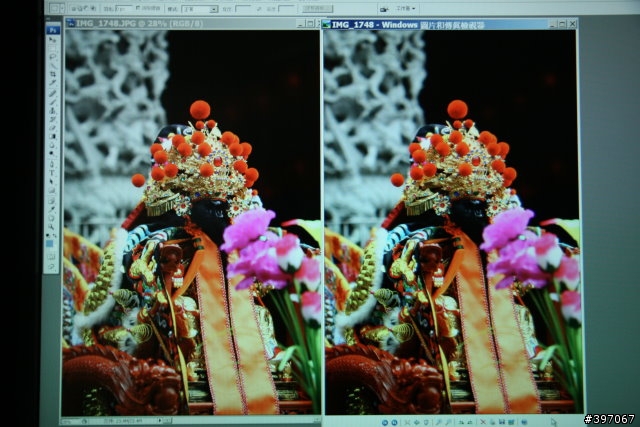Select the Horizontal Type tool
The width and height of the screenshot is (640, 427).
tap(52, 172)
